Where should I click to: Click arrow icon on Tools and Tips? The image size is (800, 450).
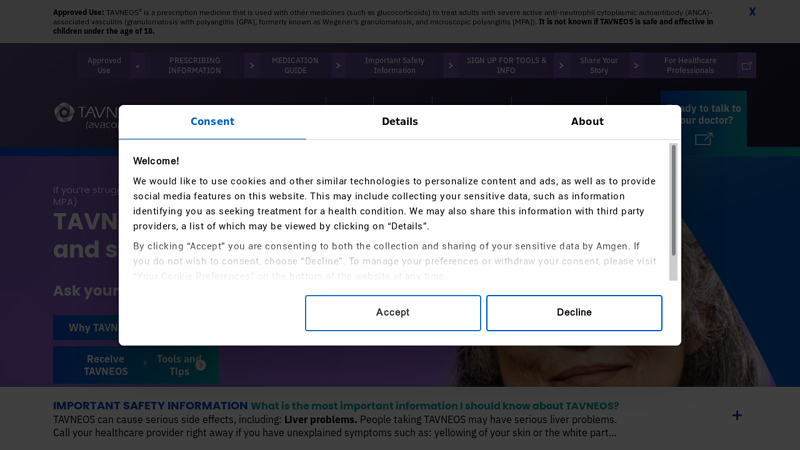201,365
